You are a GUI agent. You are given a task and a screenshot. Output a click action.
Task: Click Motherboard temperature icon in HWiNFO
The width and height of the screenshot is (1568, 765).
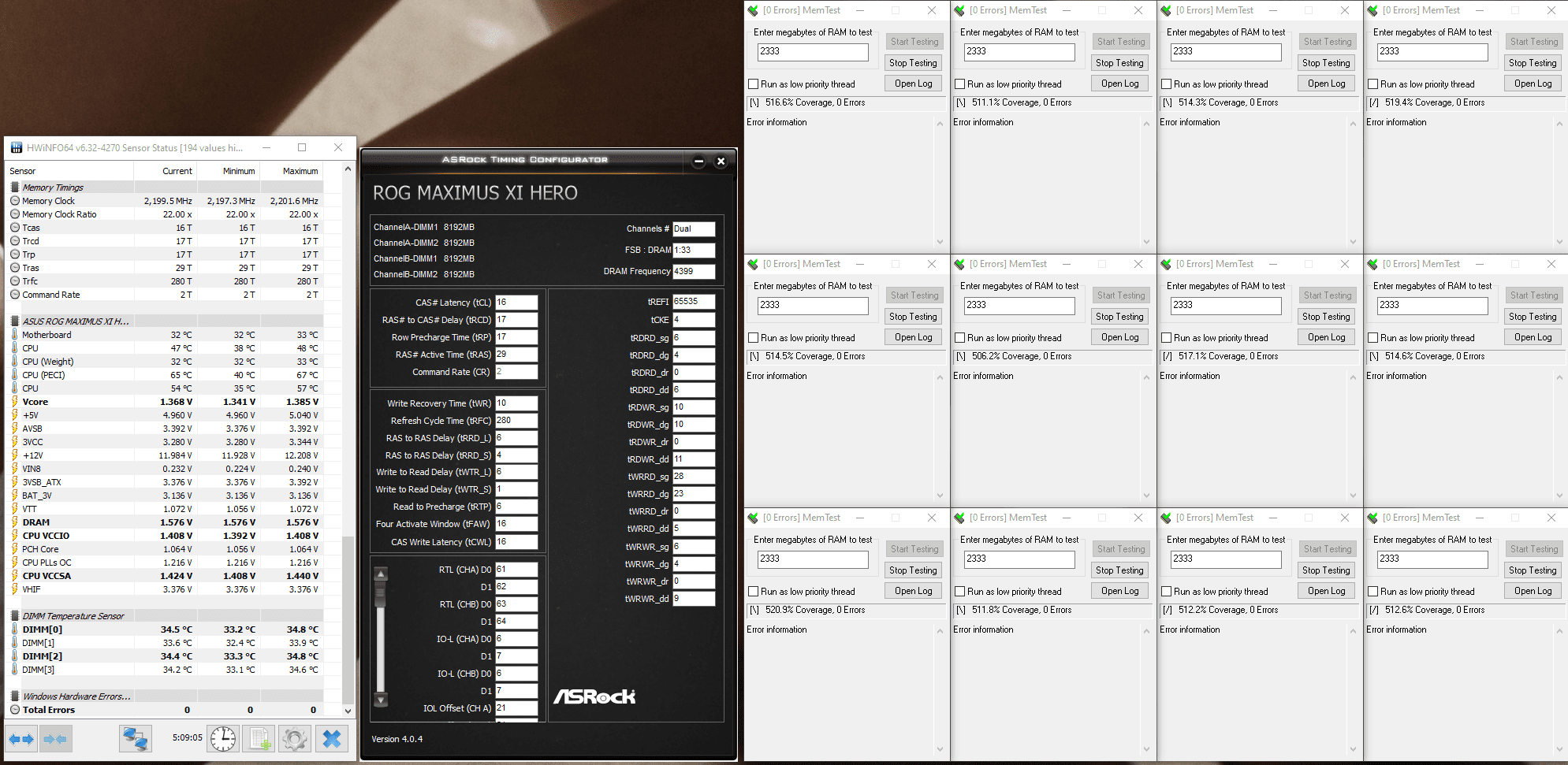tap(15, 335)
